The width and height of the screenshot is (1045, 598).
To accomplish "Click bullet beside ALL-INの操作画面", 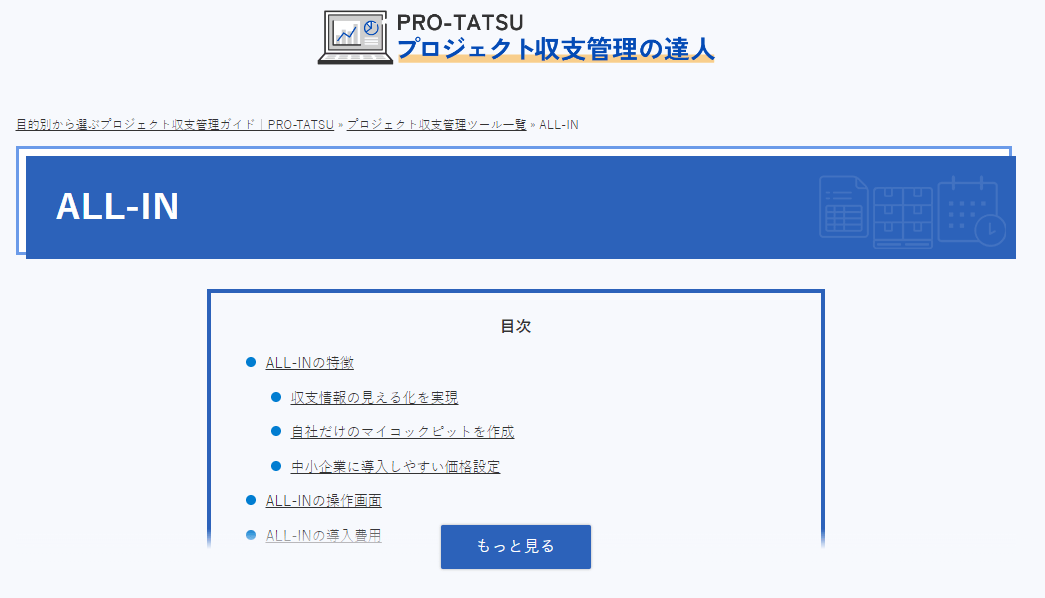I will click(x=251, y=500).
